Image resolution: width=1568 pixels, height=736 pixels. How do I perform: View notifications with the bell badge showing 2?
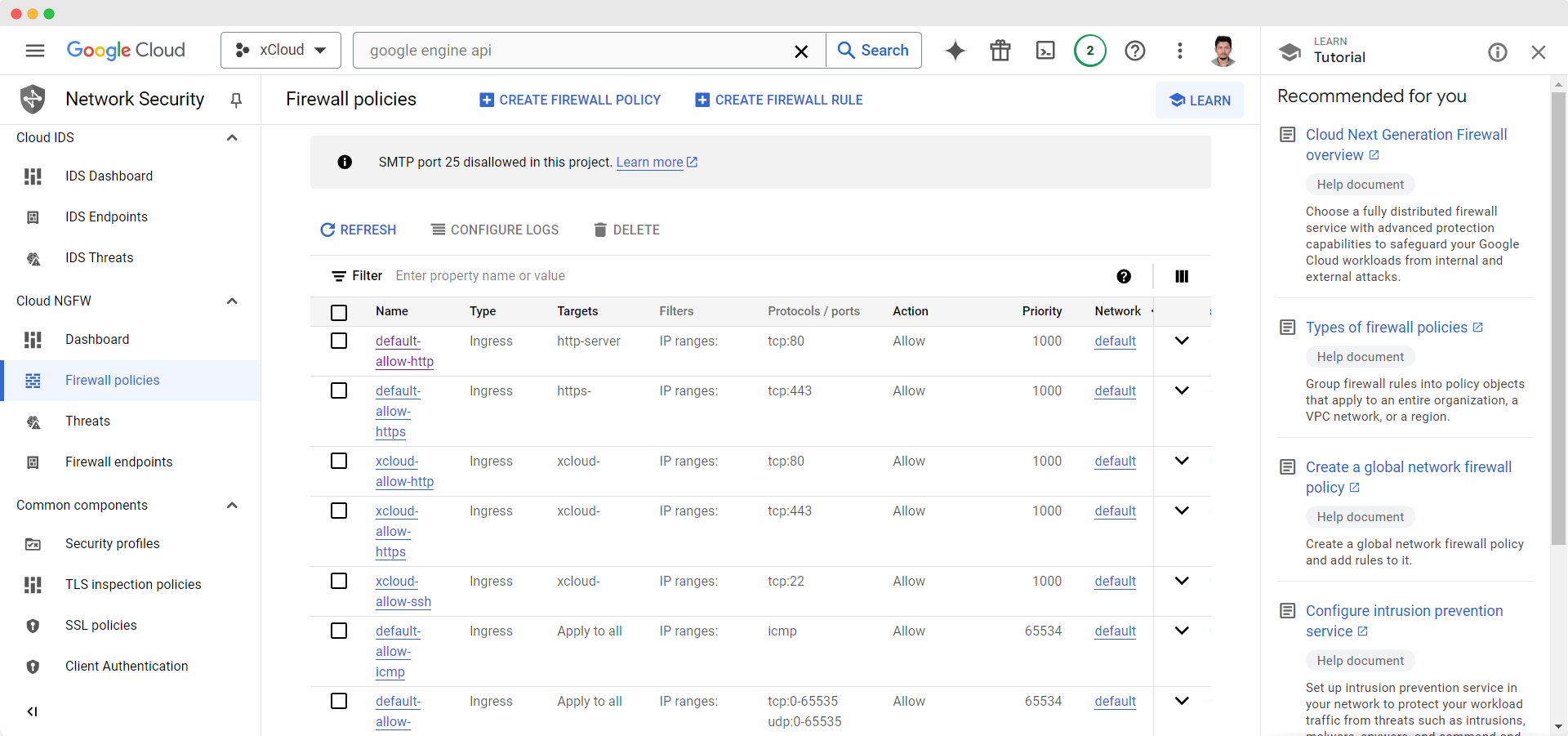1090,50
